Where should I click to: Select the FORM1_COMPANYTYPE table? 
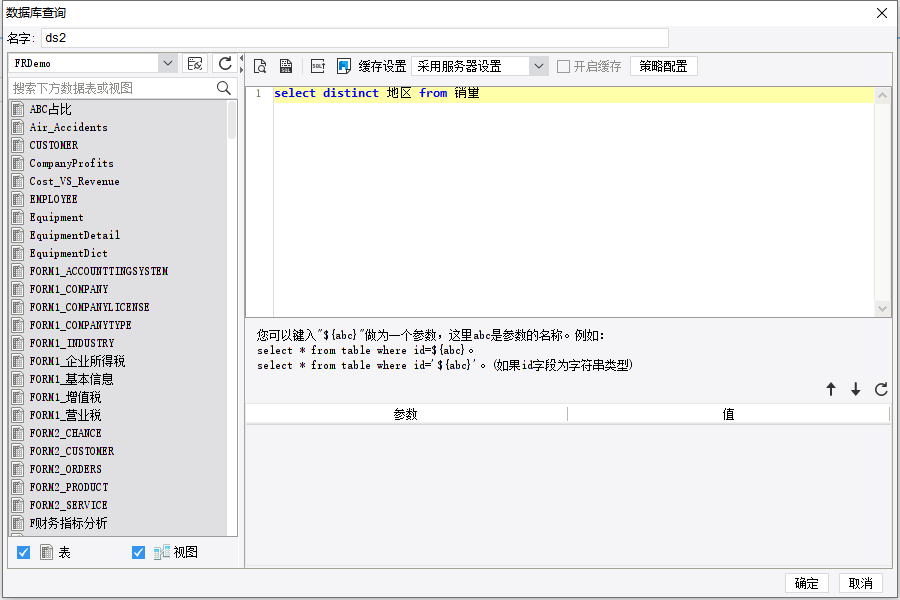coord(80,325)
